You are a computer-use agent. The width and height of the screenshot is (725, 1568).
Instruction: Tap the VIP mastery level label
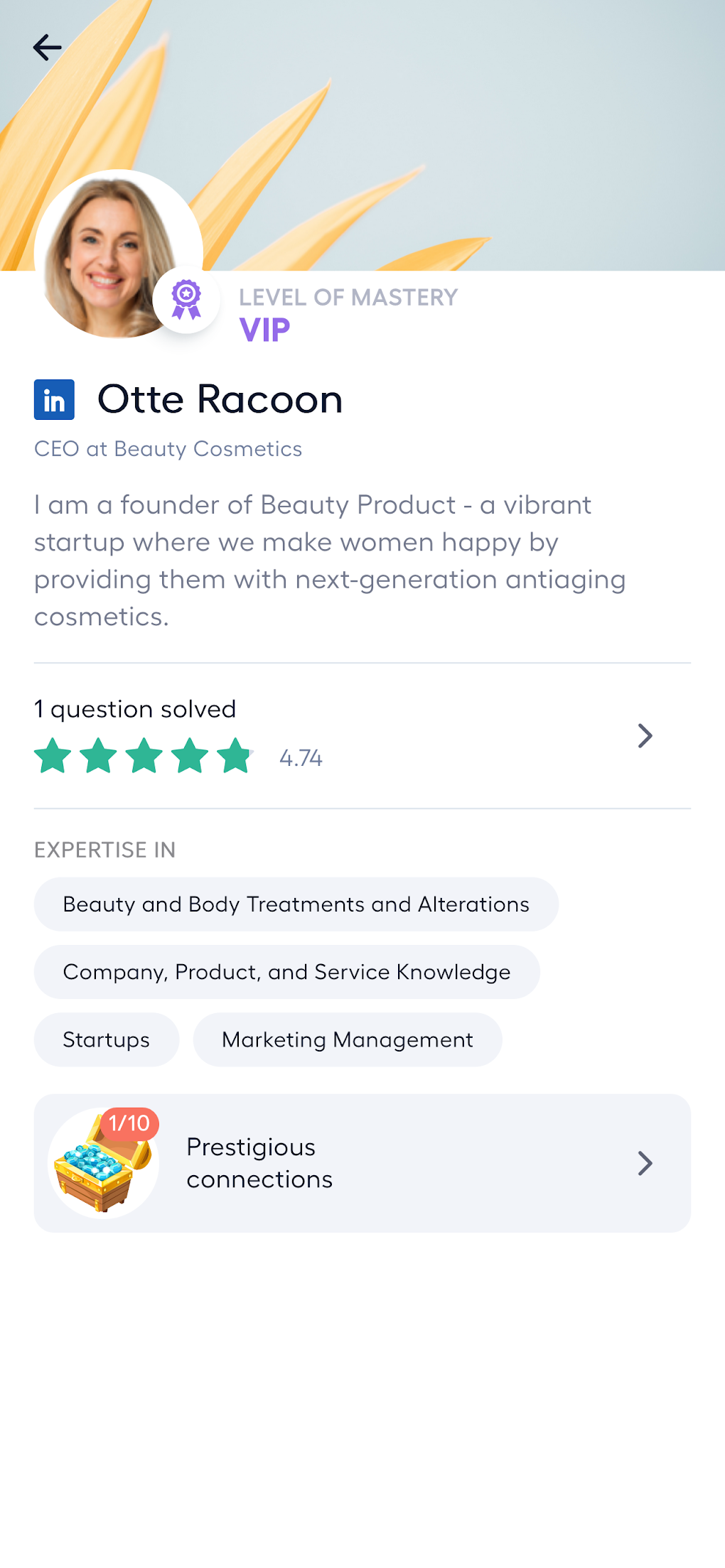265,330
